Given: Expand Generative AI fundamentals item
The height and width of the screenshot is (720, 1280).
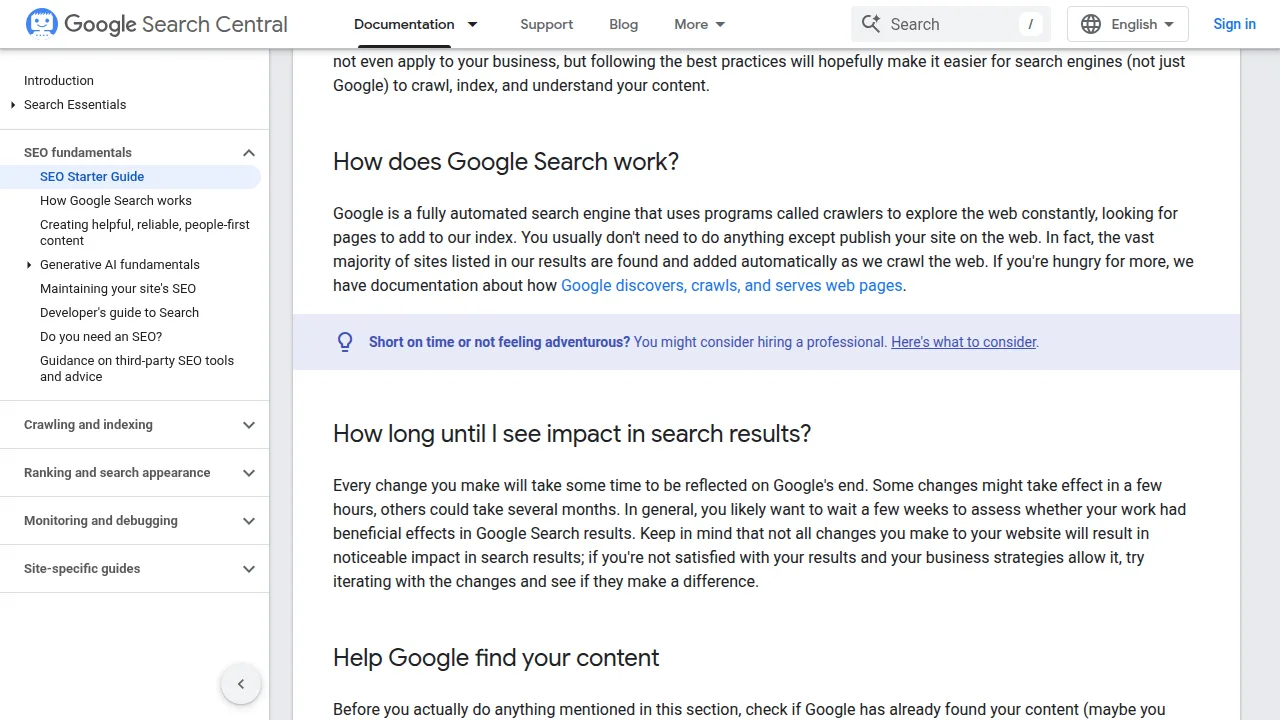Looking at the screenshot, I should click(x=29, y=264).
